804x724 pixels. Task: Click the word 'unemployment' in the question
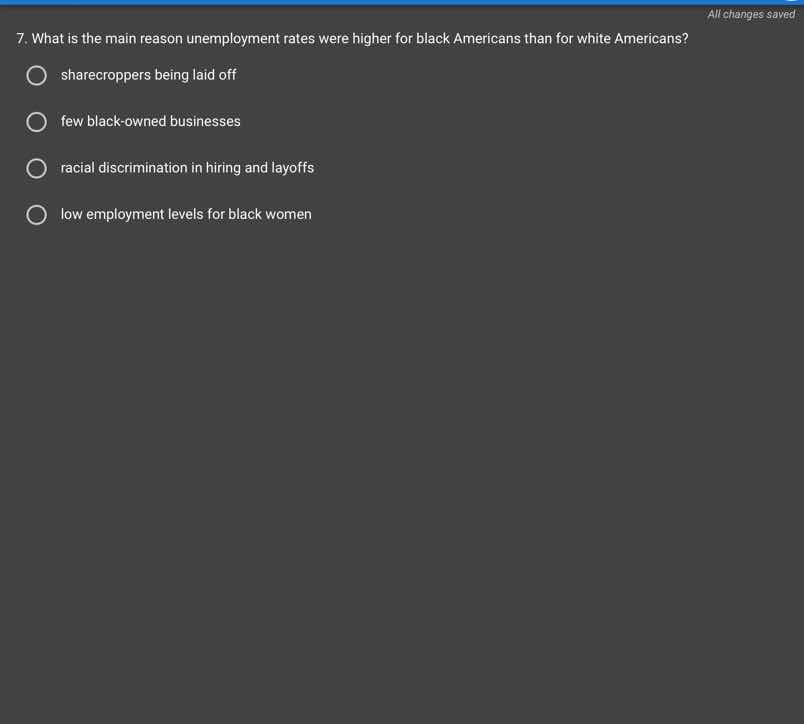coord(234,39)
